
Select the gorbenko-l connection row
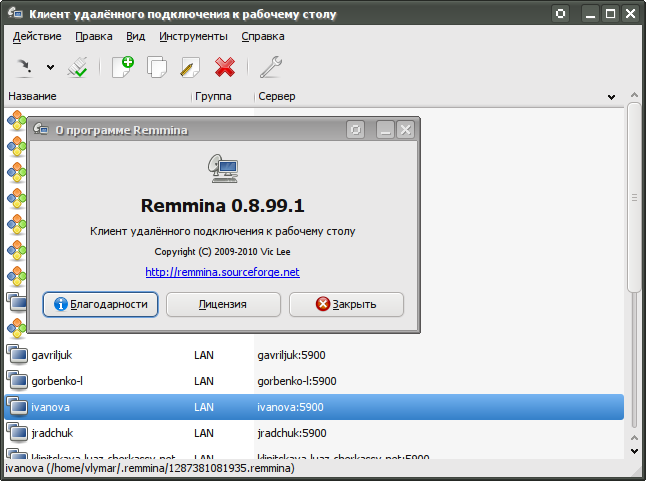click(314, 381)
